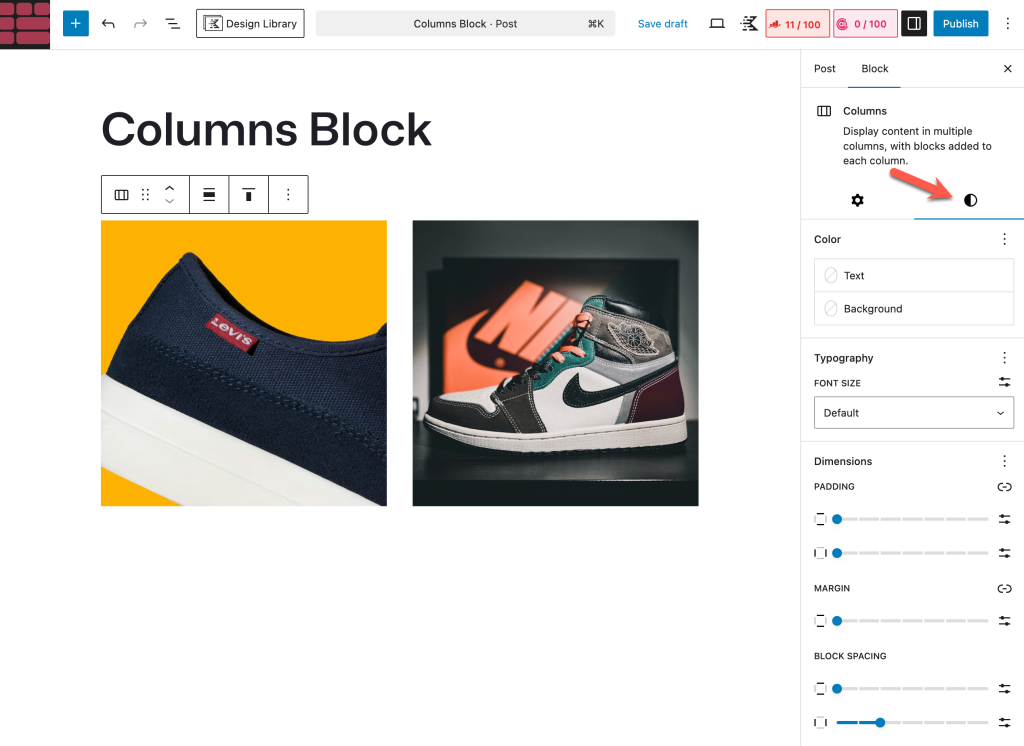Click the block inserter plus button
The height and width of the screenshot is (746, 1024).
[76, 24]
